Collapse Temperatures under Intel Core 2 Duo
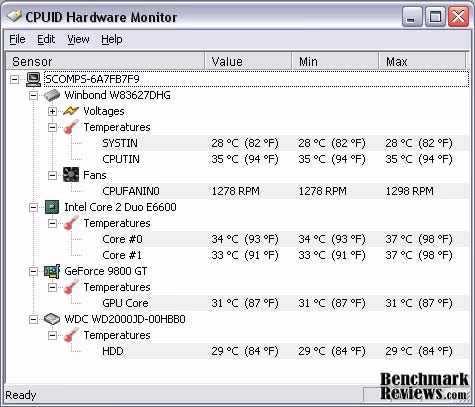Image resolution: width=475 pixels, height=407 pixels. point(52,223)
